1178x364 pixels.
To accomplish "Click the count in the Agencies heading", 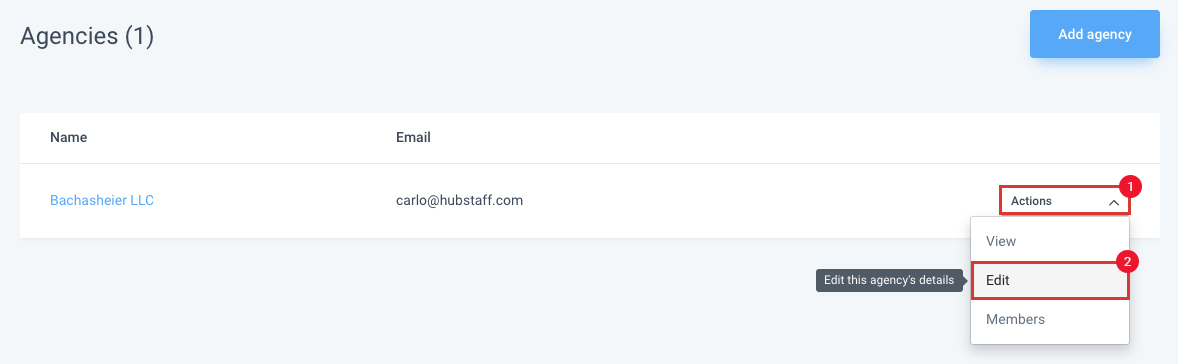I will tap(140, 36).
